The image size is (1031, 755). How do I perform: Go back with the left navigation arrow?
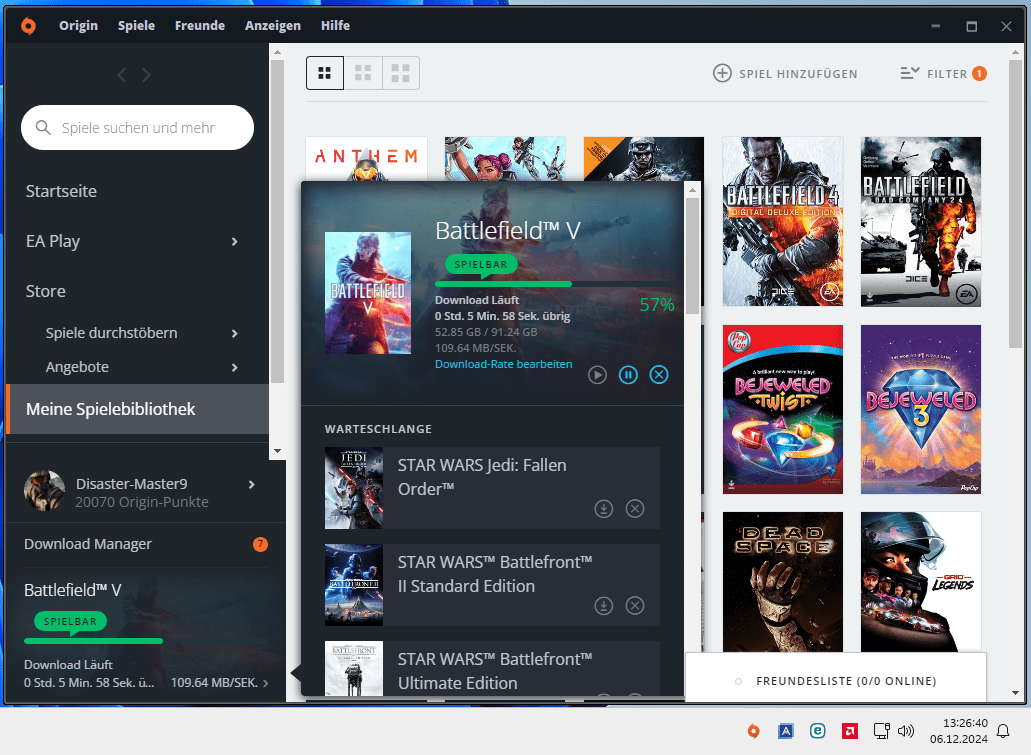(x=122, y=75)
